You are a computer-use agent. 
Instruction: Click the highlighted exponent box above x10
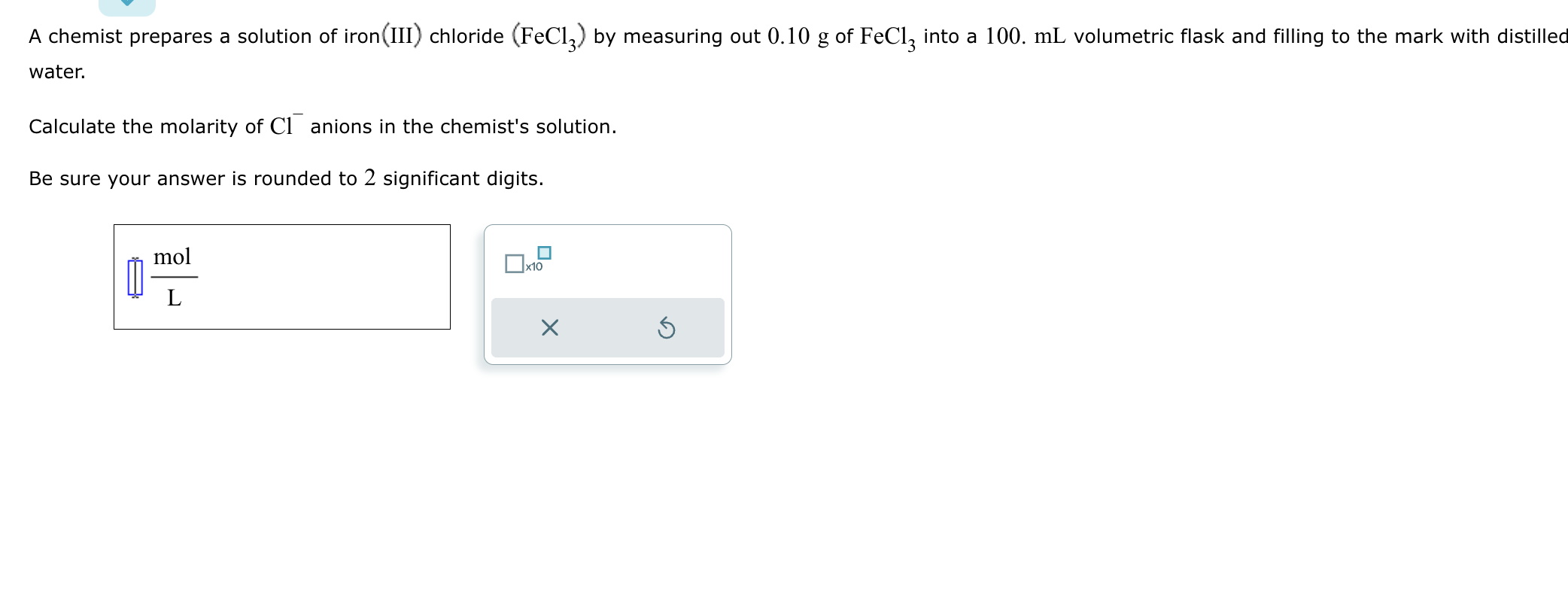(544, 253)
